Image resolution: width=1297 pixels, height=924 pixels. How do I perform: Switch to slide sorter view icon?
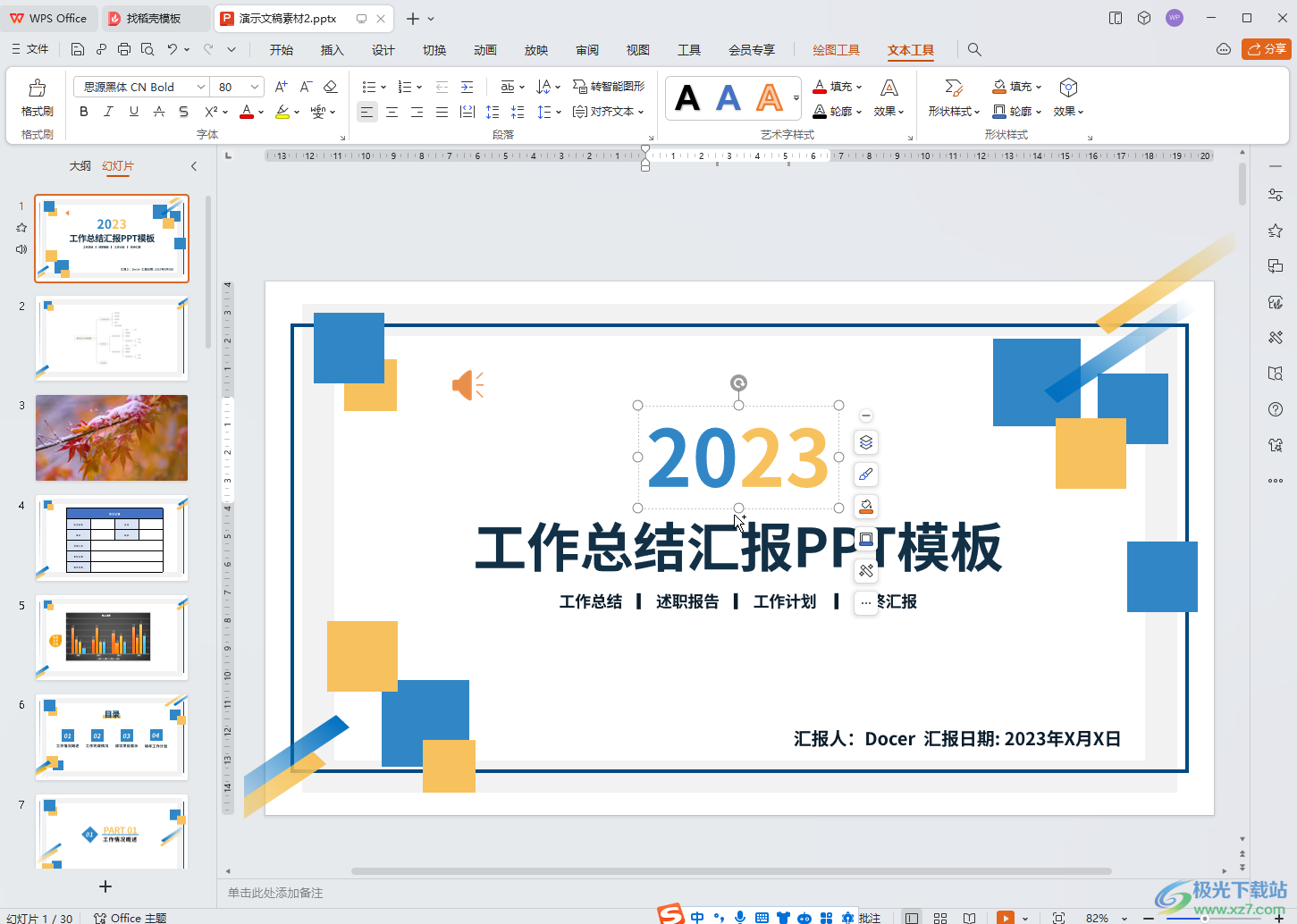(x=940, y=918)
